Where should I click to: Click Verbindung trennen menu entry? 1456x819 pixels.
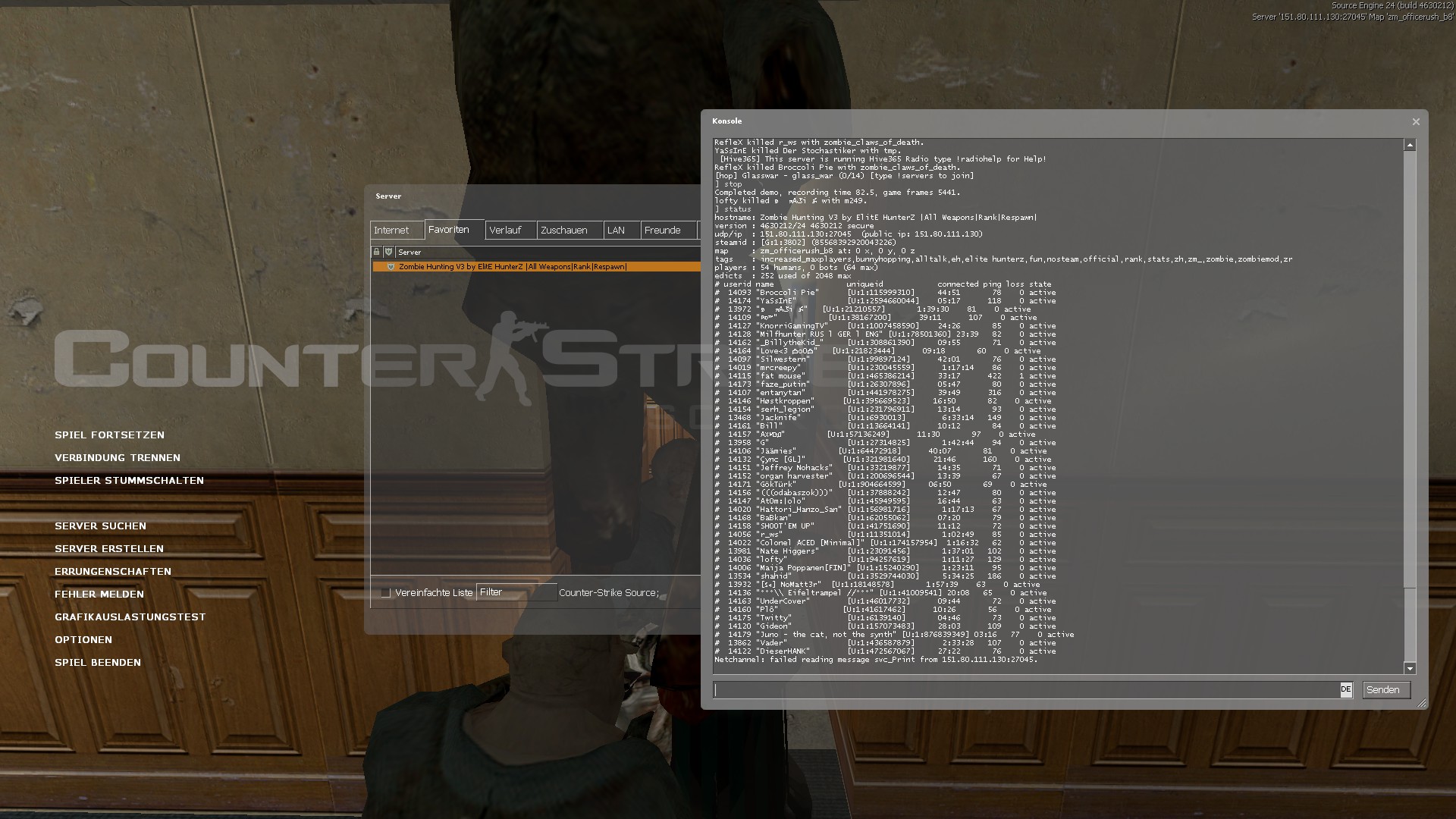(x=118, y=458)
